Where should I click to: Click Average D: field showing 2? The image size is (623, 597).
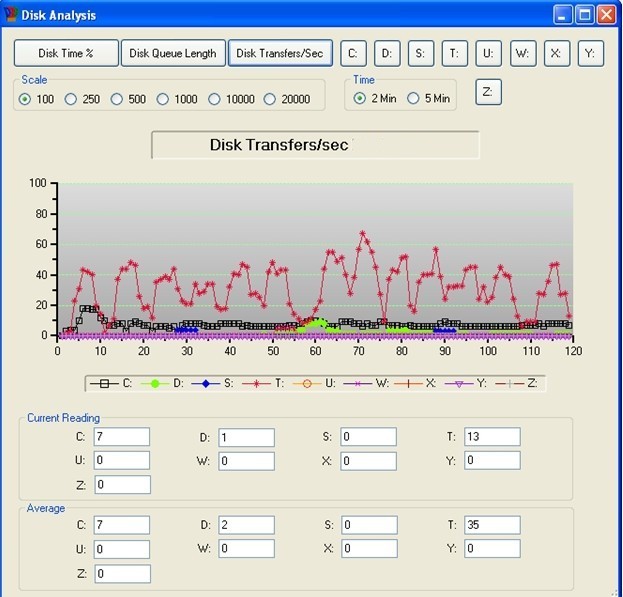[x=246, y=525]
